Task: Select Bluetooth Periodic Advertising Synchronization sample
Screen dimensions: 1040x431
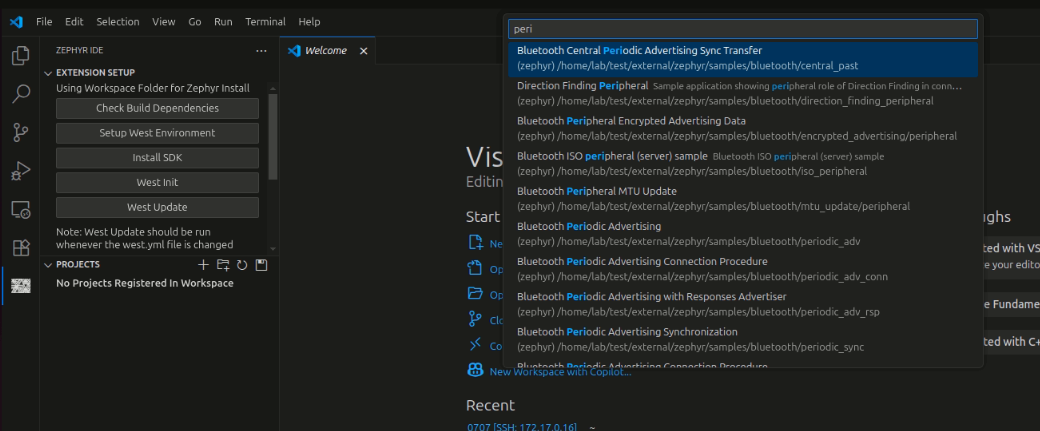Action: (x=743, y=339)
